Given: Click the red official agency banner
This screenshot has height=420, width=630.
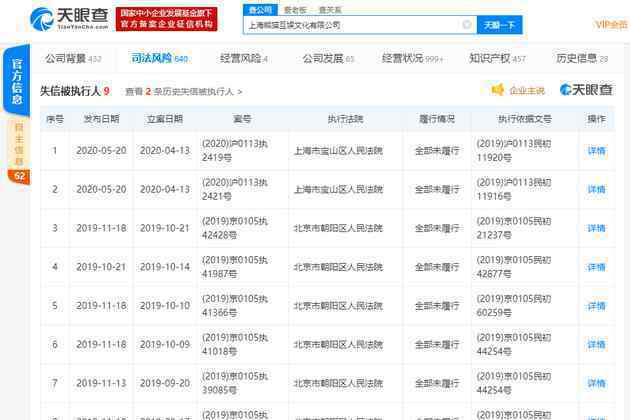Looking at the screenshot, I should coord(166,18).
